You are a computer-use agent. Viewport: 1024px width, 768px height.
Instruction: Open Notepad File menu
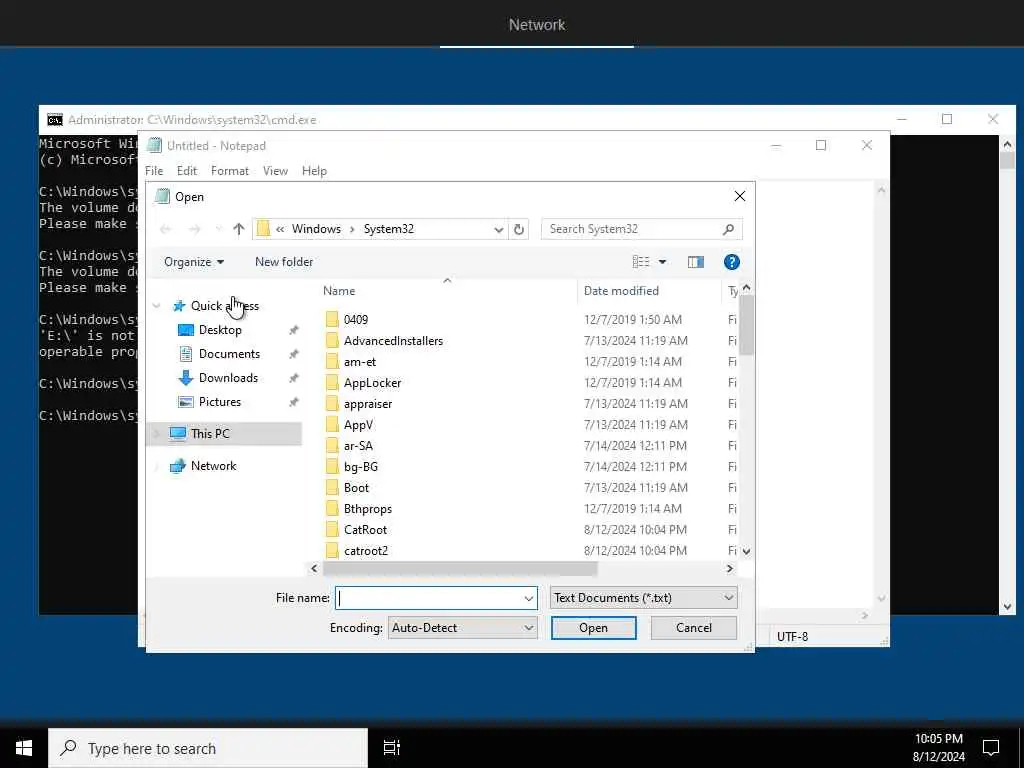pyautogui.click(x=154, y=171)
